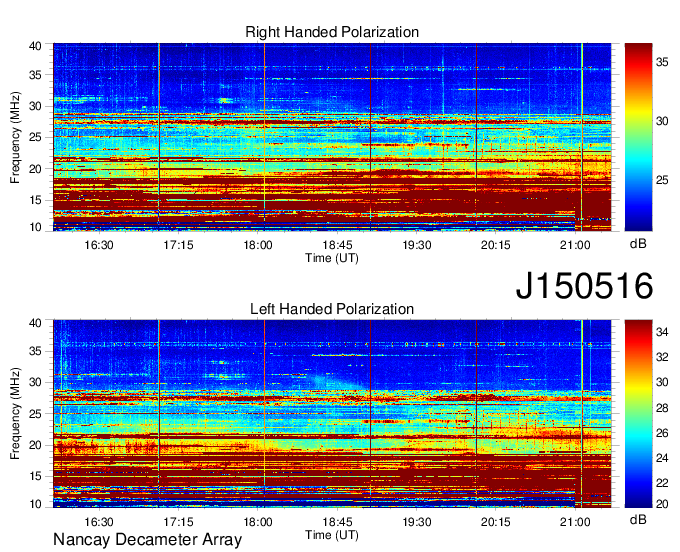Click the 17:15 tick label on lower plot

[x=178, y=522]
